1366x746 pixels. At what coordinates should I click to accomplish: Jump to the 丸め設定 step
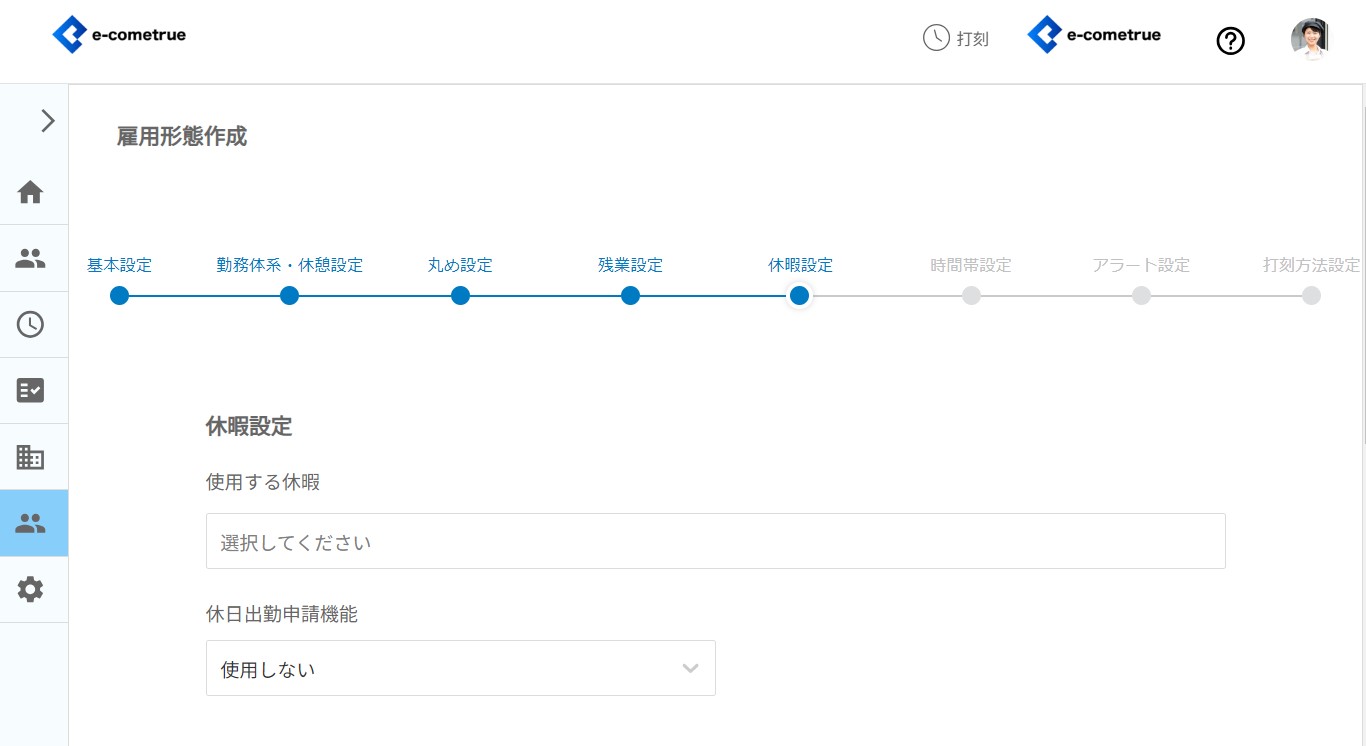pos(460,296)
